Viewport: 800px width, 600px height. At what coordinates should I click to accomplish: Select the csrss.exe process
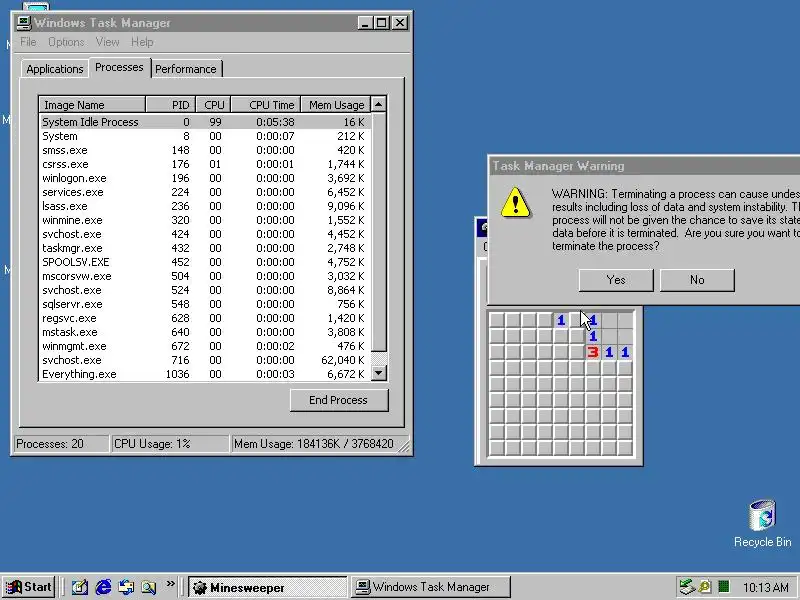[205, 164]
